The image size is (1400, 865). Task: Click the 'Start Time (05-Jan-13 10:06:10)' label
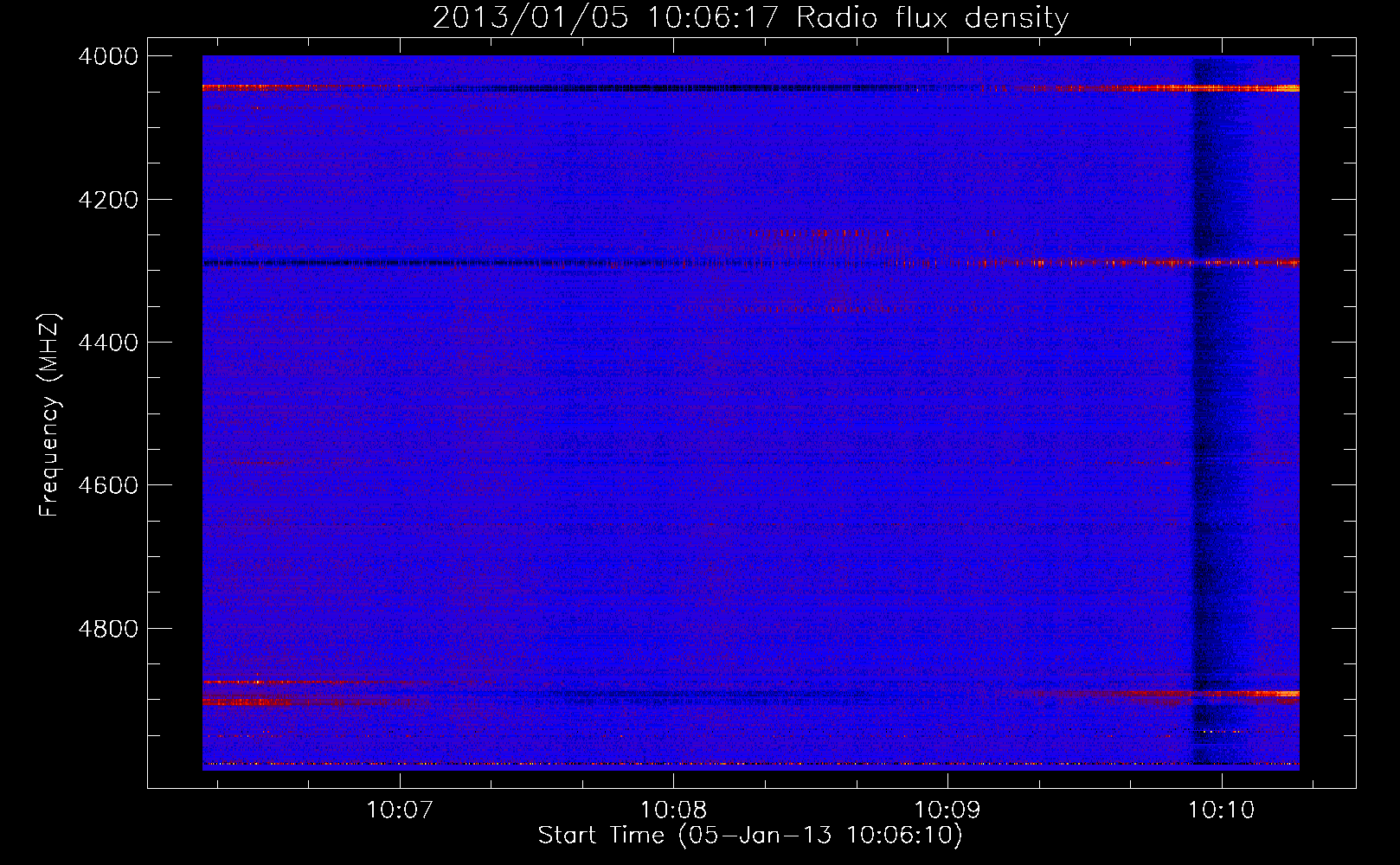click(750, 836)
